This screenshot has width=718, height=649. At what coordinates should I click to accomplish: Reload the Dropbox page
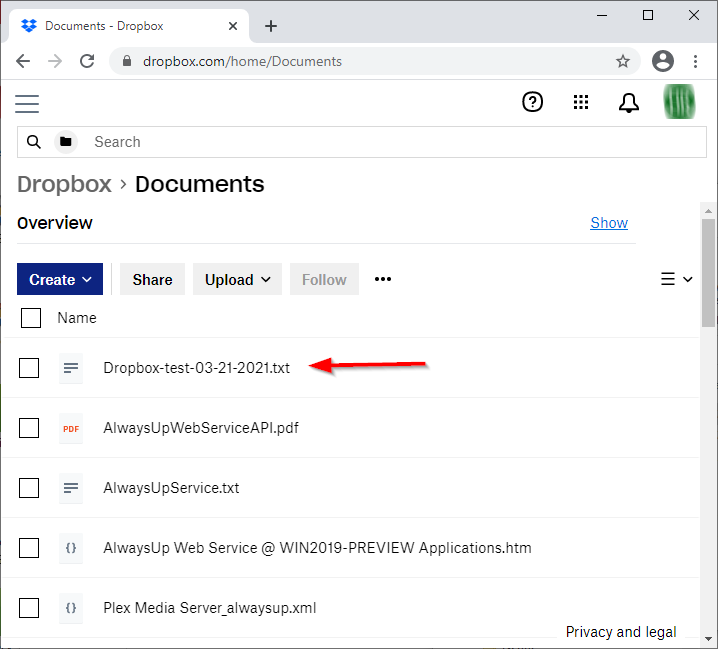tap(87, 61)
